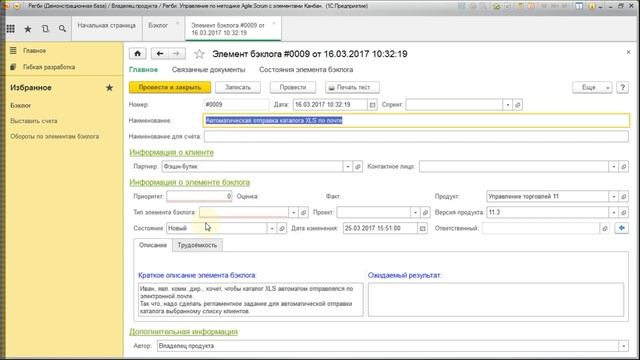Click the Номер field #0009
Image resolution: width=640 pixels, height=360 pixels.
tap(236, 105)
